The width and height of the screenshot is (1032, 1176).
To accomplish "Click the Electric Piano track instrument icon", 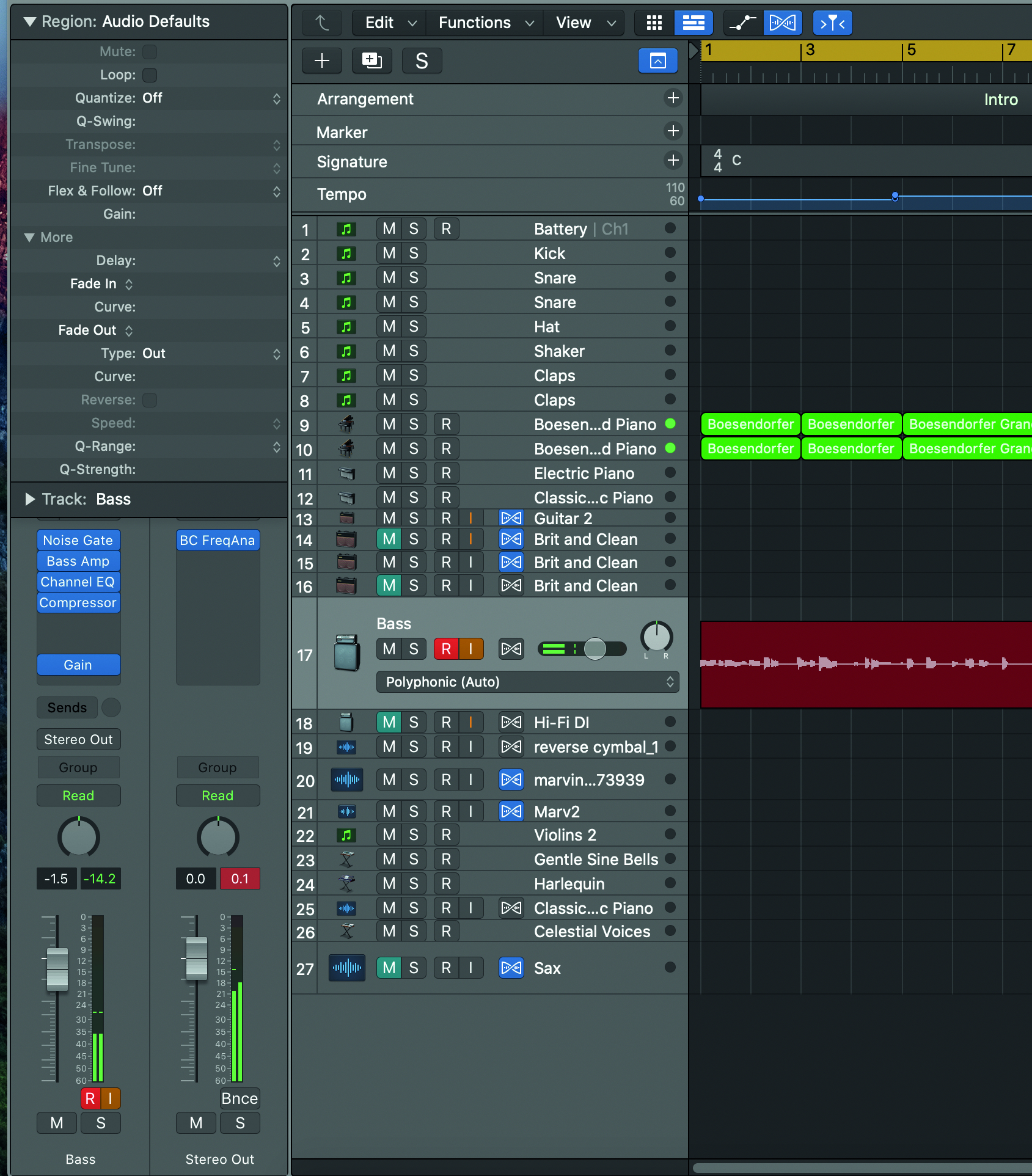I will pos(346,473).
